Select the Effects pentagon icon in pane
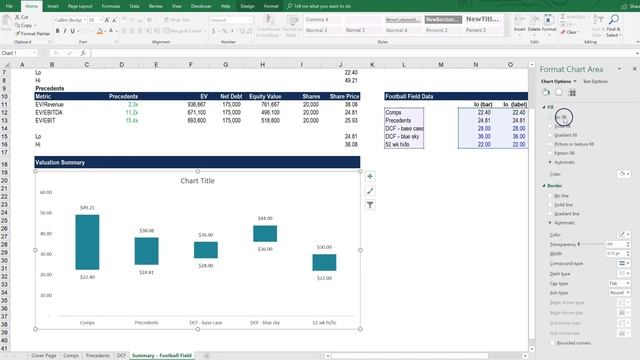This screenshot has width=640, height=360. [559, 93]
